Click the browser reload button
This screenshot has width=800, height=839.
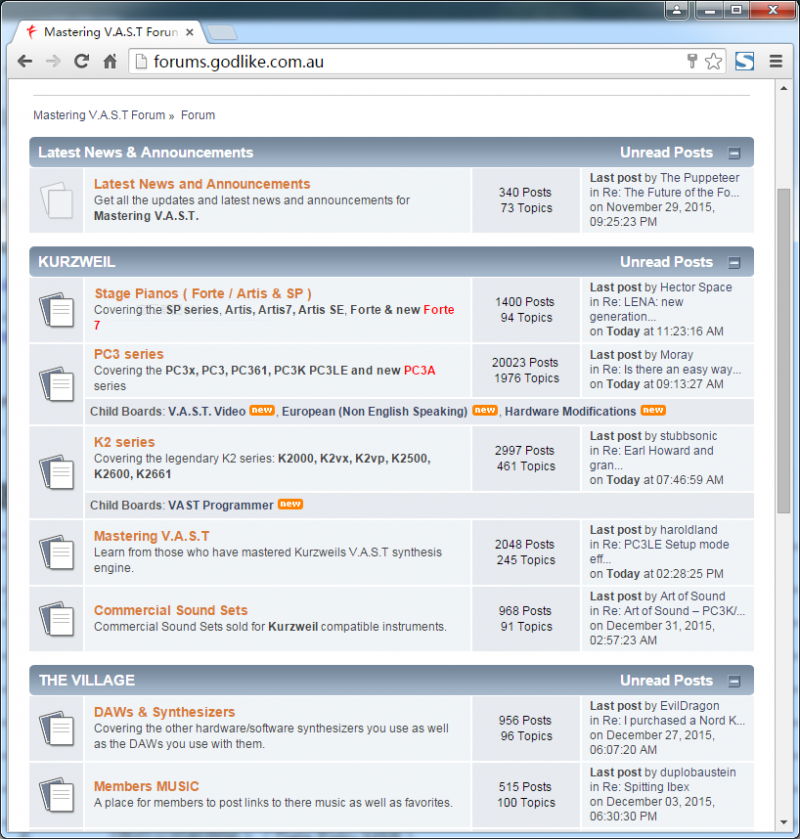pos(82,61)
